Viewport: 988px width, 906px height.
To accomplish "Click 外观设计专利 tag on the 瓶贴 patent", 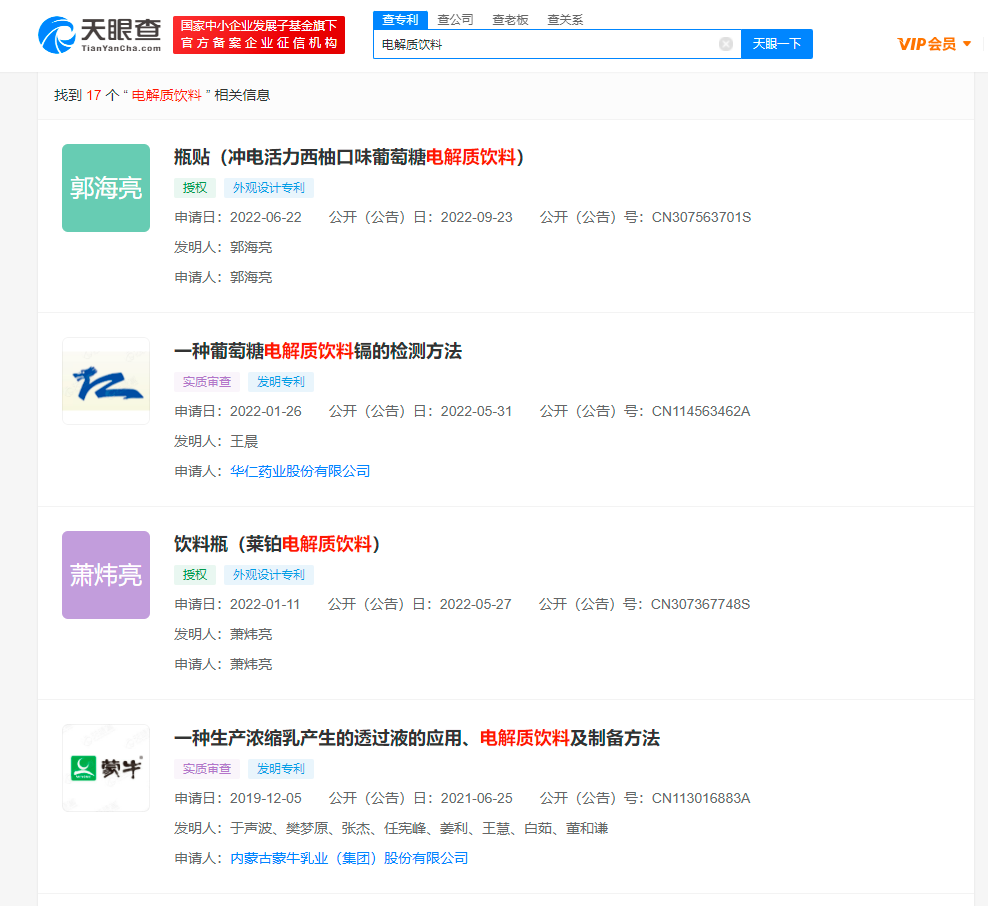I will pyautogui.click(x=268, y=188).
